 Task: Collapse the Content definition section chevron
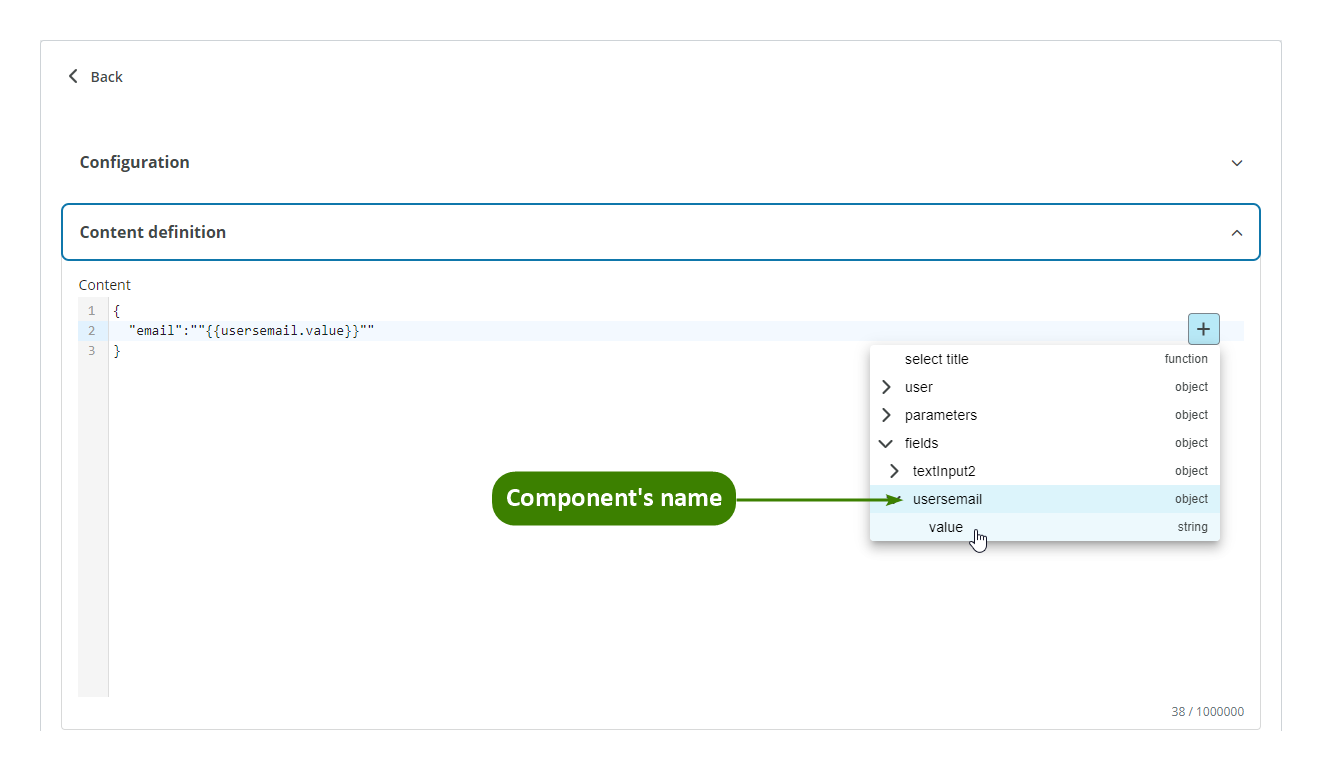[x=1237, y=233]
